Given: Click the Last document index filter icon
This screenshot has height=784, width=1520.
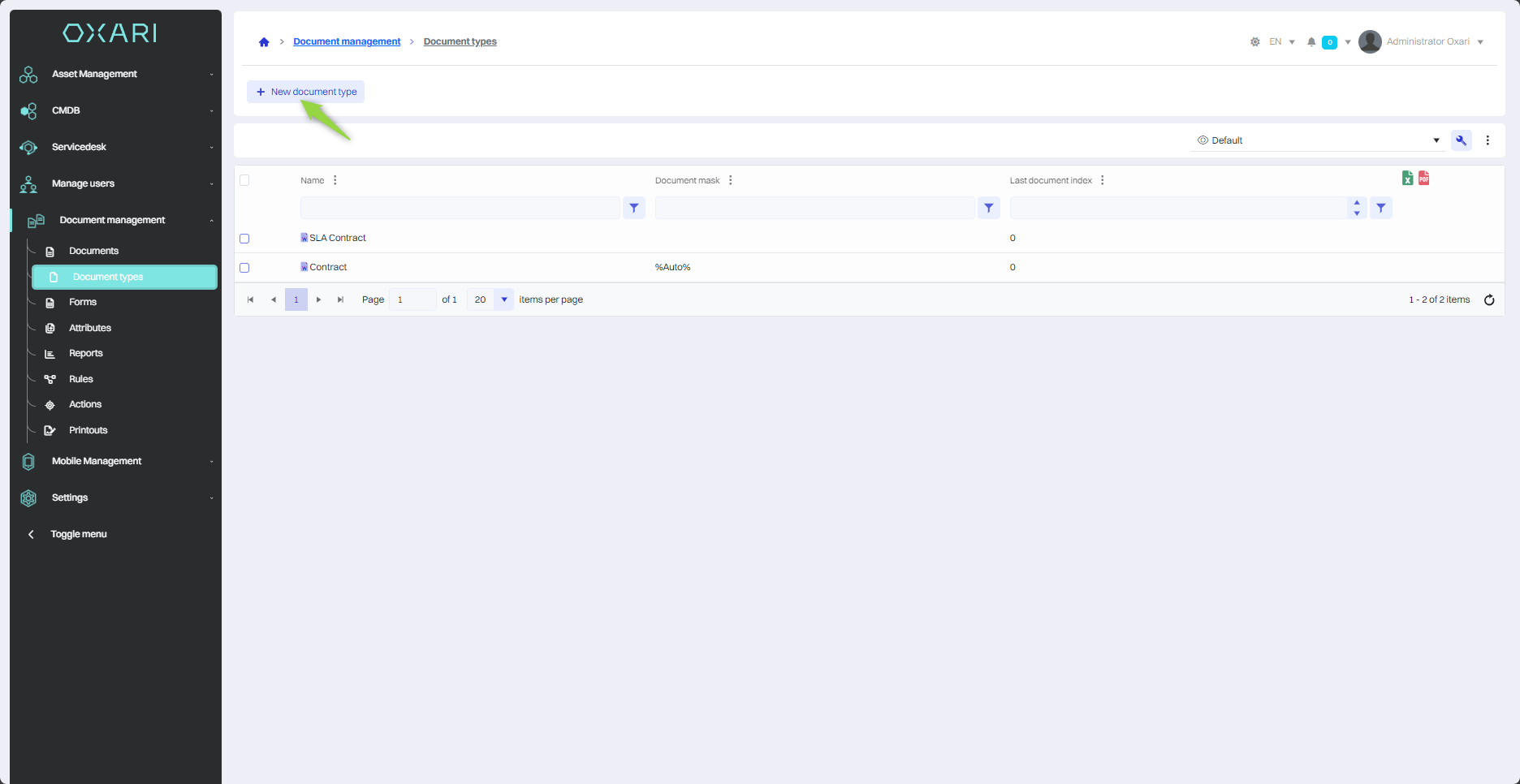Looking at the screenshot, I should pos(1380,209).
